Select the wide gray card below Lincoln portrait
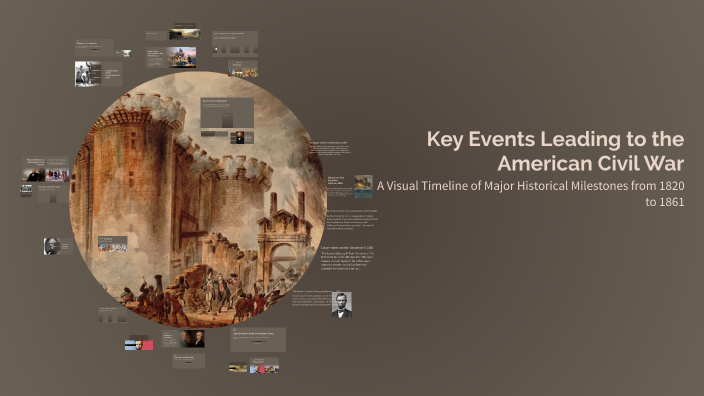This screenshot has height=396, width=704. coord(258,340)
